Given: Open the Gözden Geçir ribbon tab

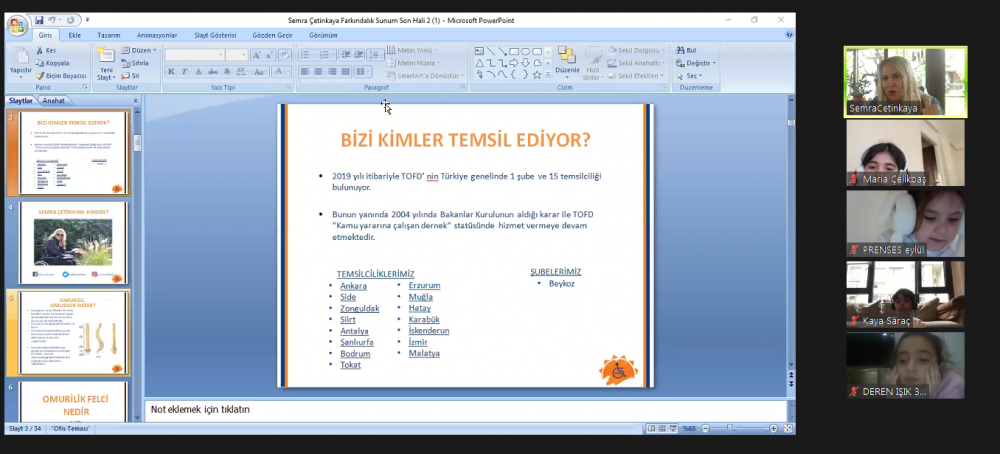Looking at the screenshot, I should tap(272, 35).
